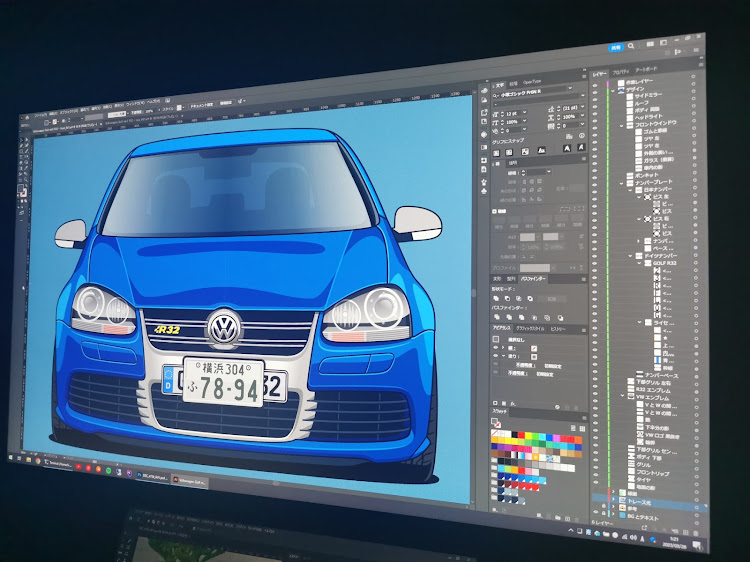Switch to the アートボード tab

646,69
